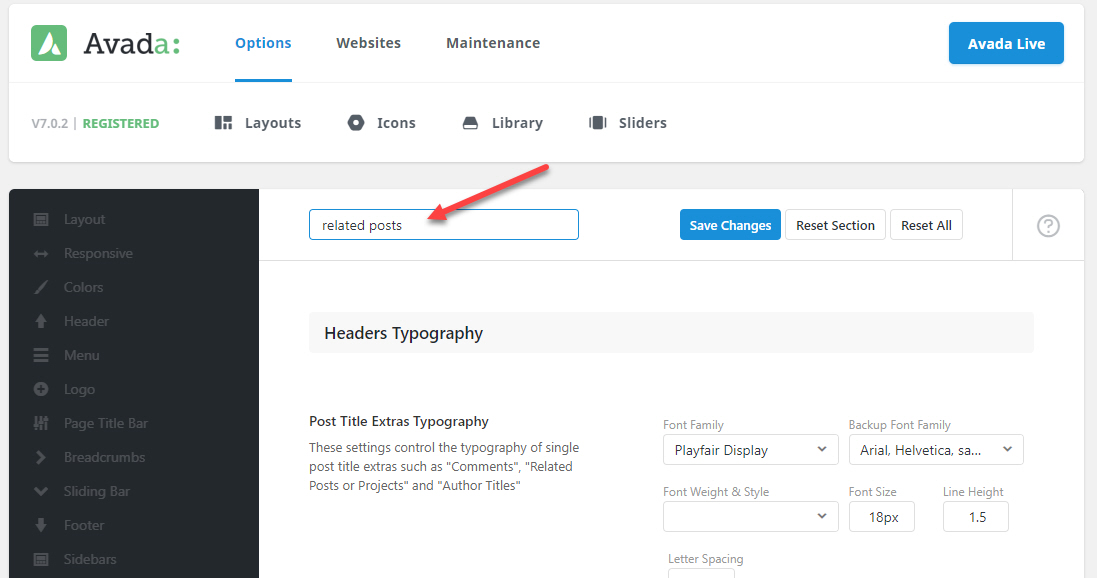The image size is (1097, 578).
Task: Click the Post Title Extras Typography label
Action: 399,421
